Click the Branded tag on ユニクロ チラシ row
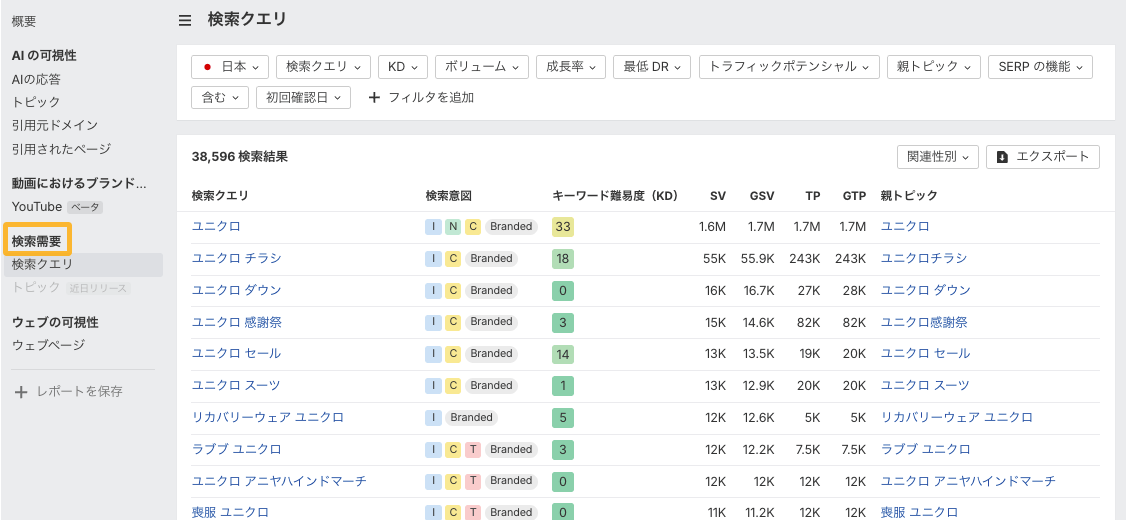The width and height of the screenshot is (1126, 520). [491, 259]
